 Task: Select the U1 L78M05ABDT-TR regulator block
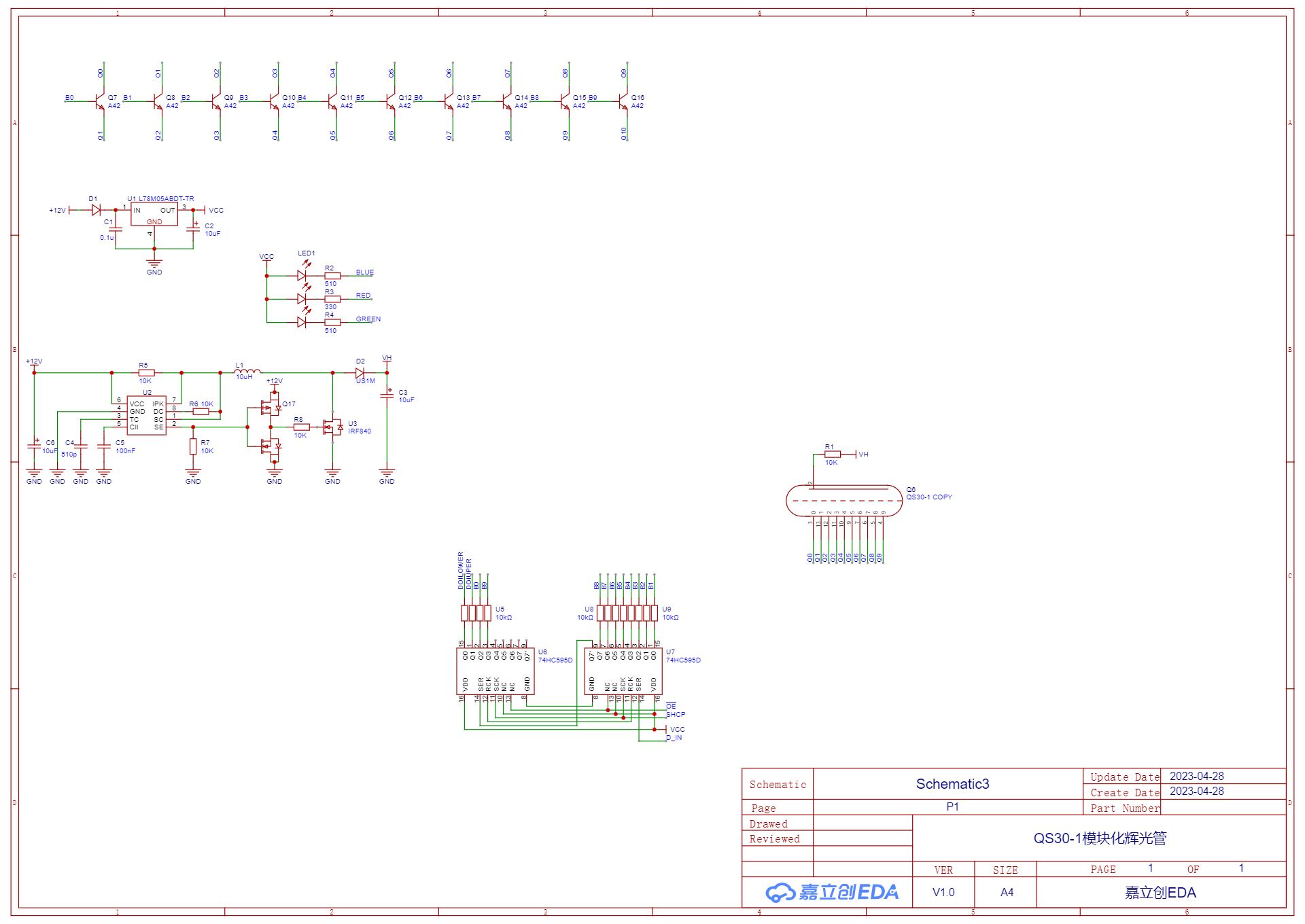[154, 214]
